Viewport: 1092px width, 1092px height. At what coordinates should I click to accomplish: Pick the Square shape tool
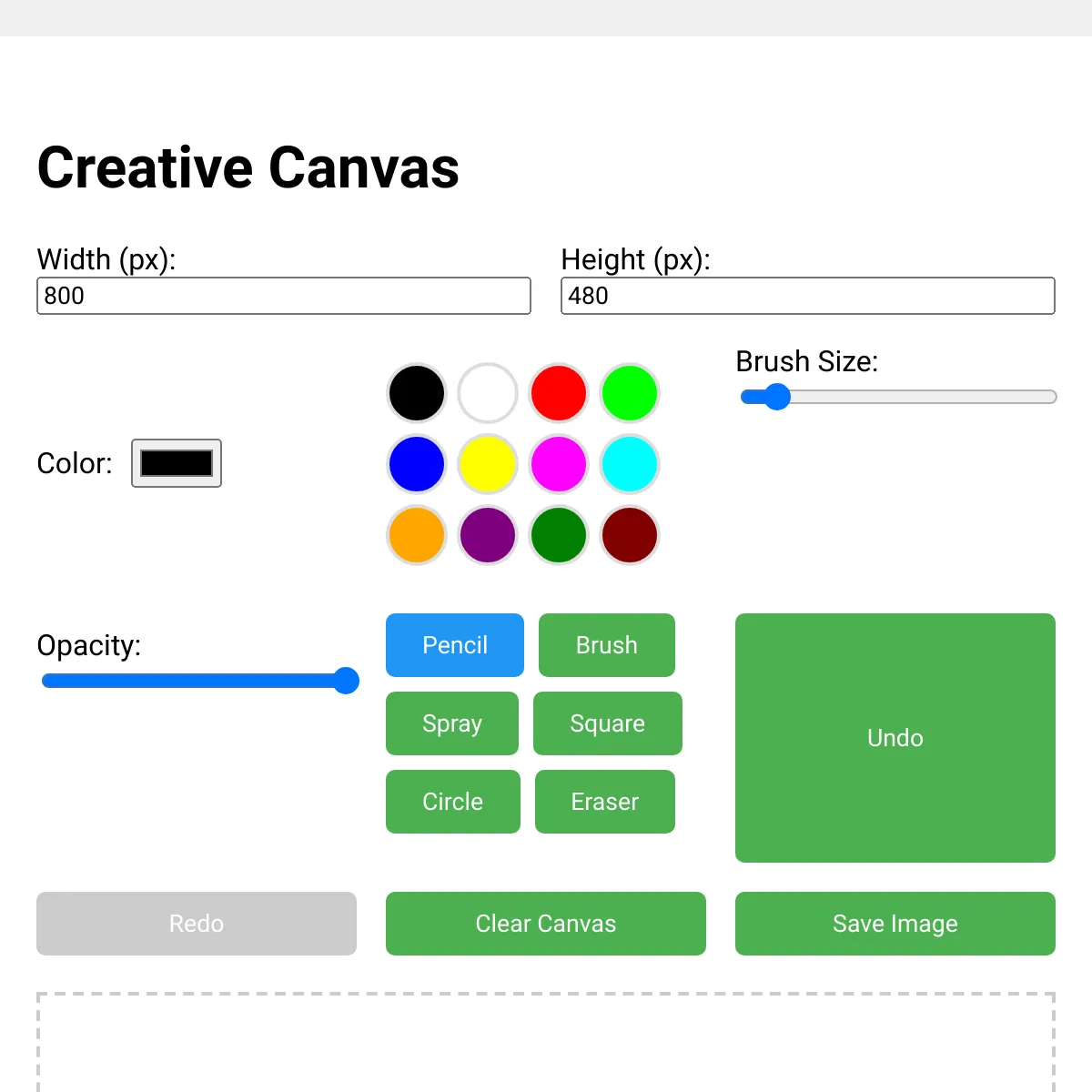pos(608,723)
